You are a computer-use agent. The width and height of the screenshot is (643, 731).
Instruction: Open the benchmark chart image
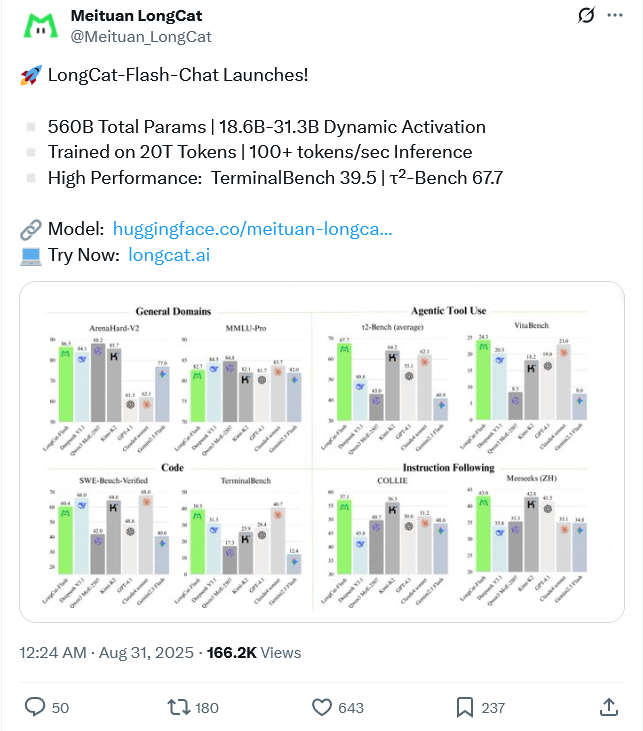tap(322, 452)
